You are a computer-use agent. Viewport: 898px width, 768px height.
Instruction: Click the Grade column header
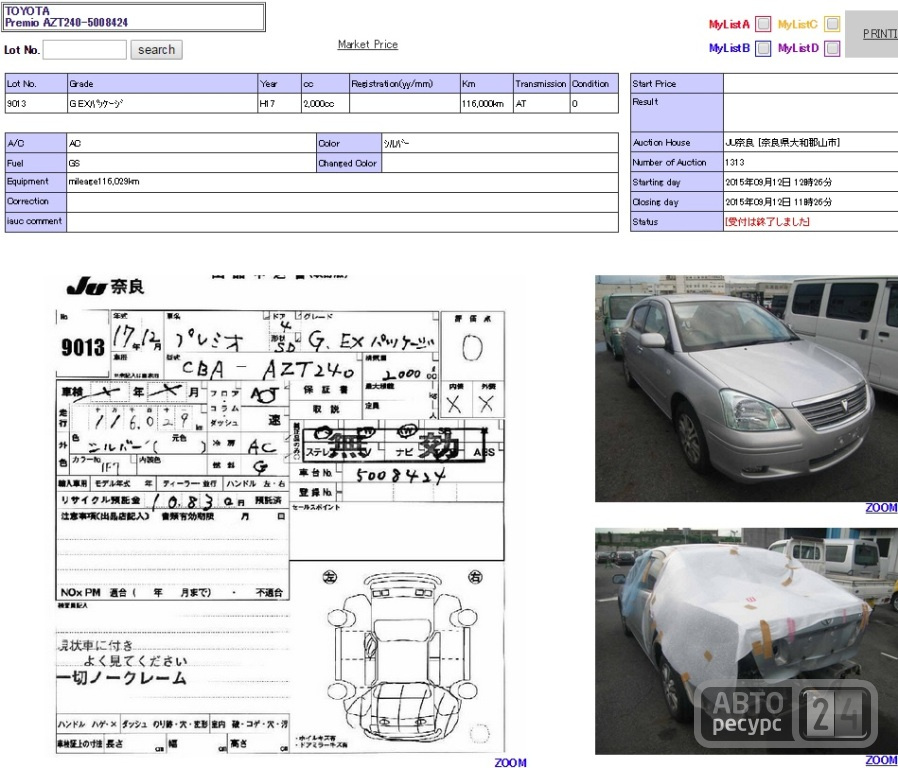coord(163,84)
